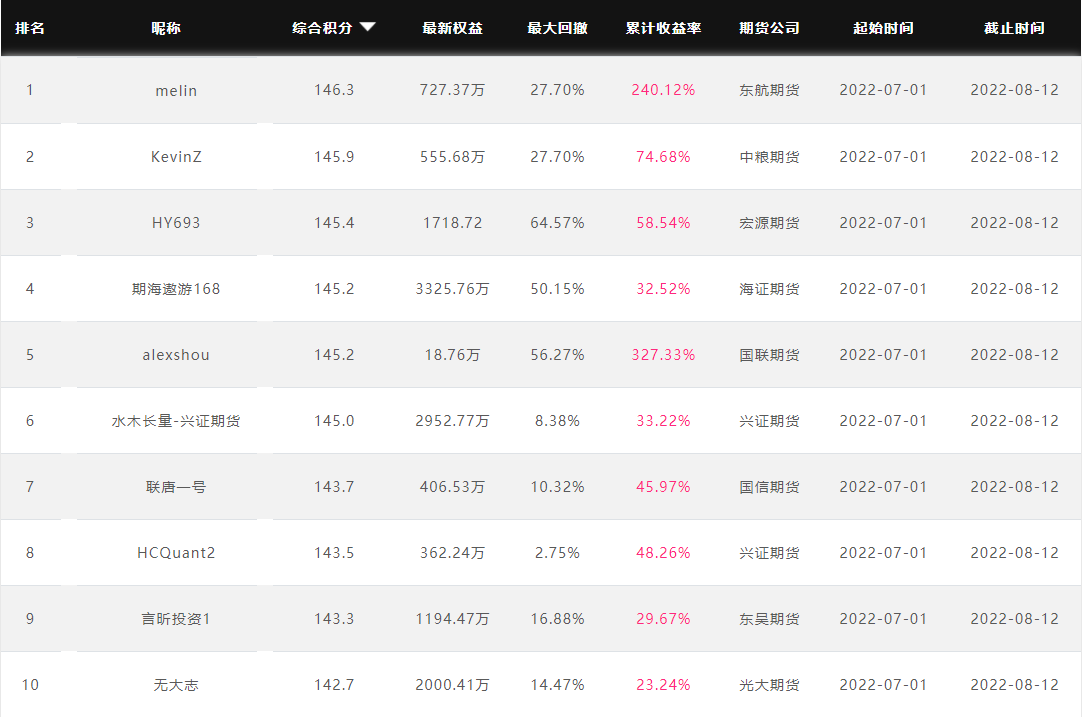
Task: Click score 143.3
Action: point(334,618)
